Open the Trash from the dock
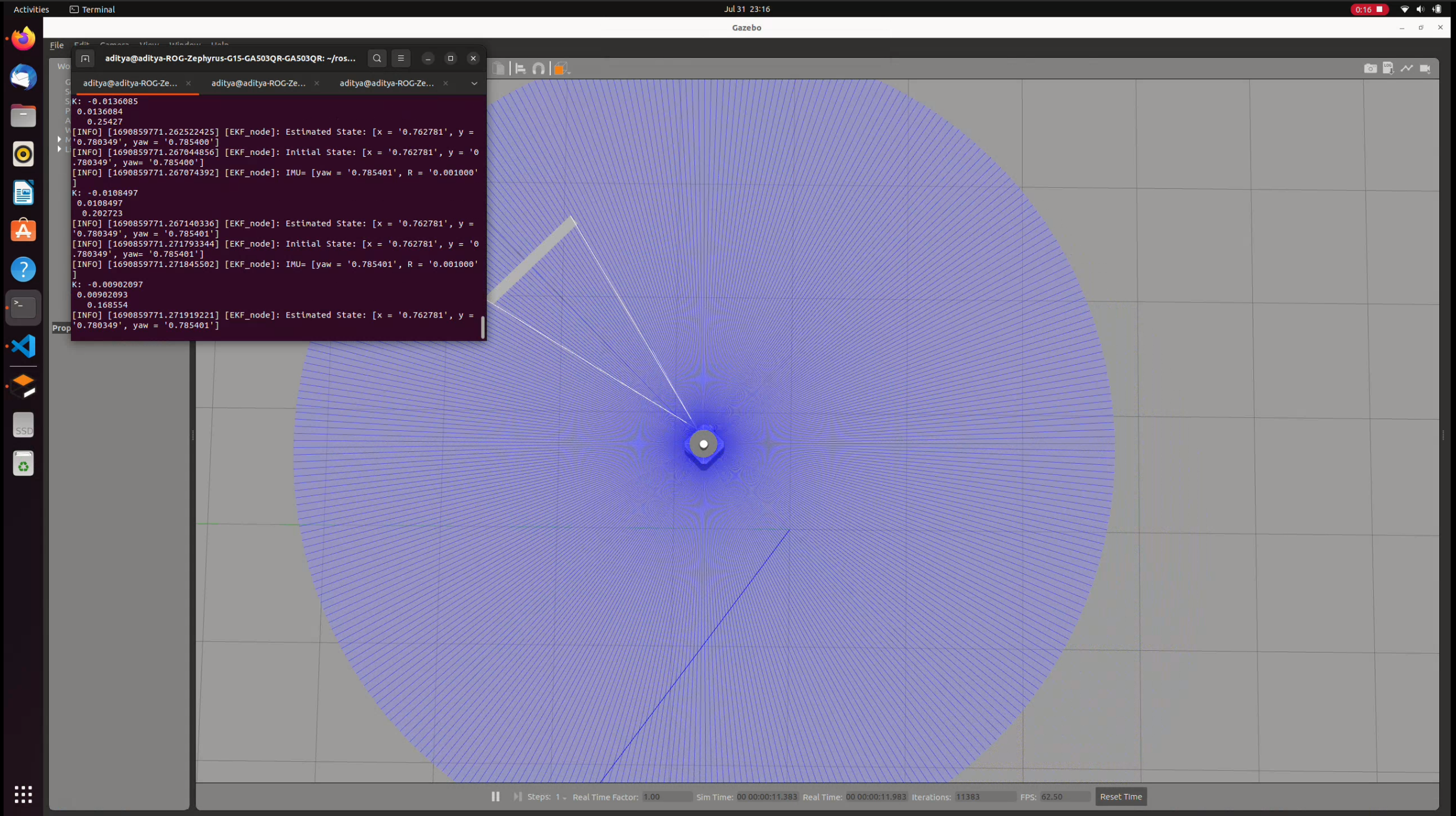Viewport: 1456px width, 816px height. 23,464
